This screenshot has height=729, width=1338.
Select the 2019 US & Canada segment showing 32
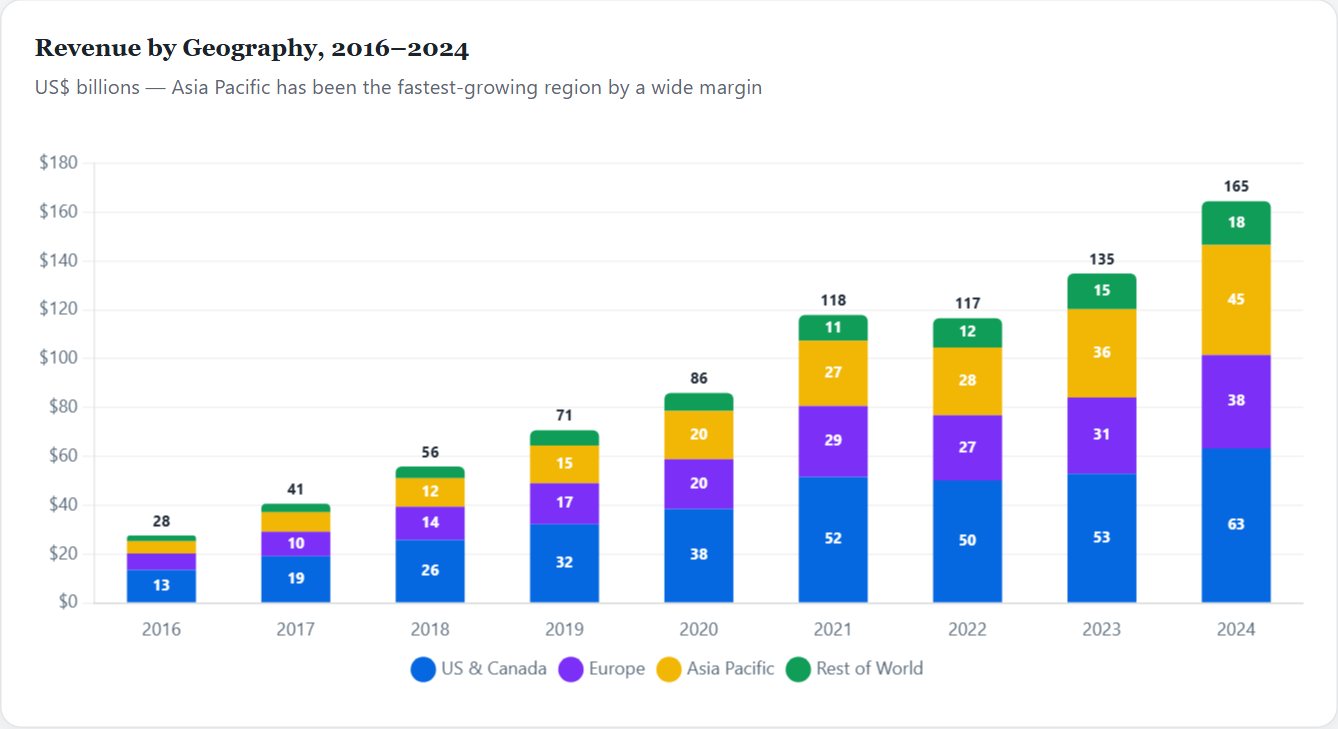564,563
